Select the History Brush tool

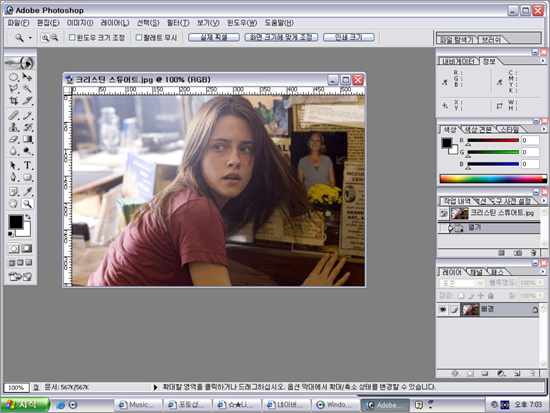(x=27, y=127)
